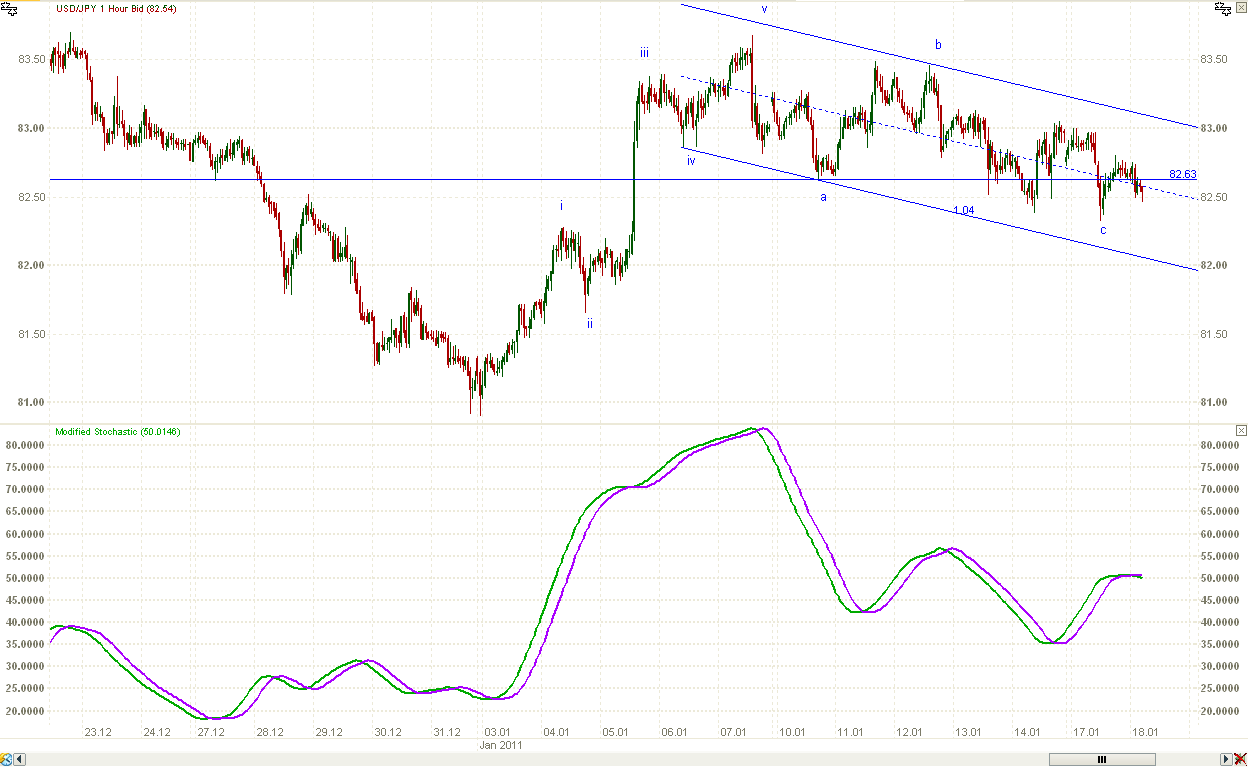Click the 'Jan 2011' date label
This screenshot has width=1248, height=767.
click(500, 746)
